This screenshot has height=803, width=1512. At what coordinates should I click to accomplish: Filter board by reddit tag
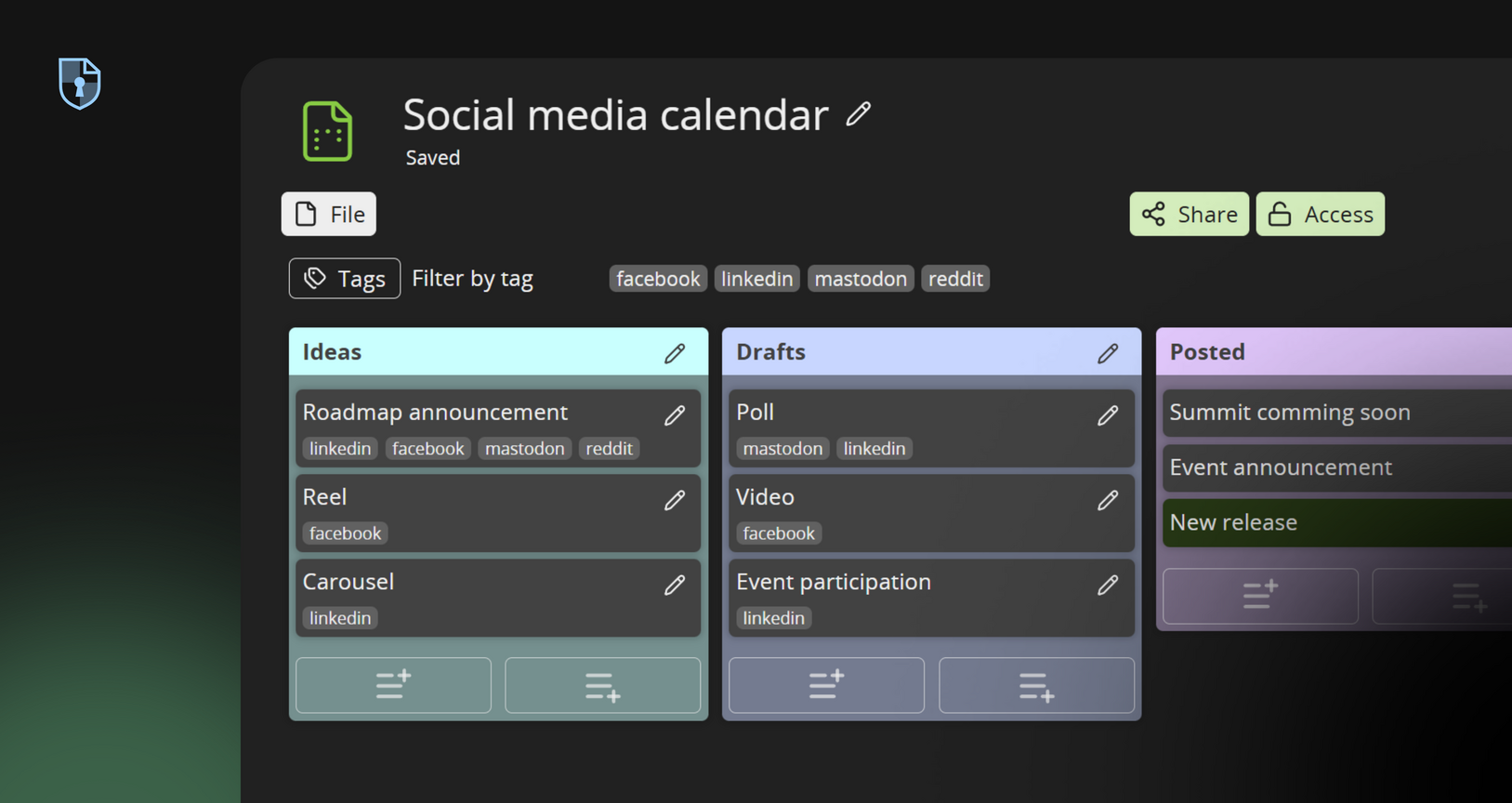coord(955,279)
